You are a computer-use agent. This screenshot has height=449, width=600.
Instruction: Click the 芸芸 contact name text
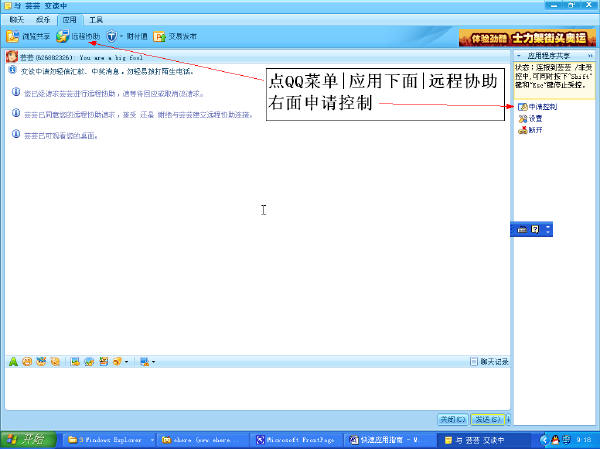point(26,57)
